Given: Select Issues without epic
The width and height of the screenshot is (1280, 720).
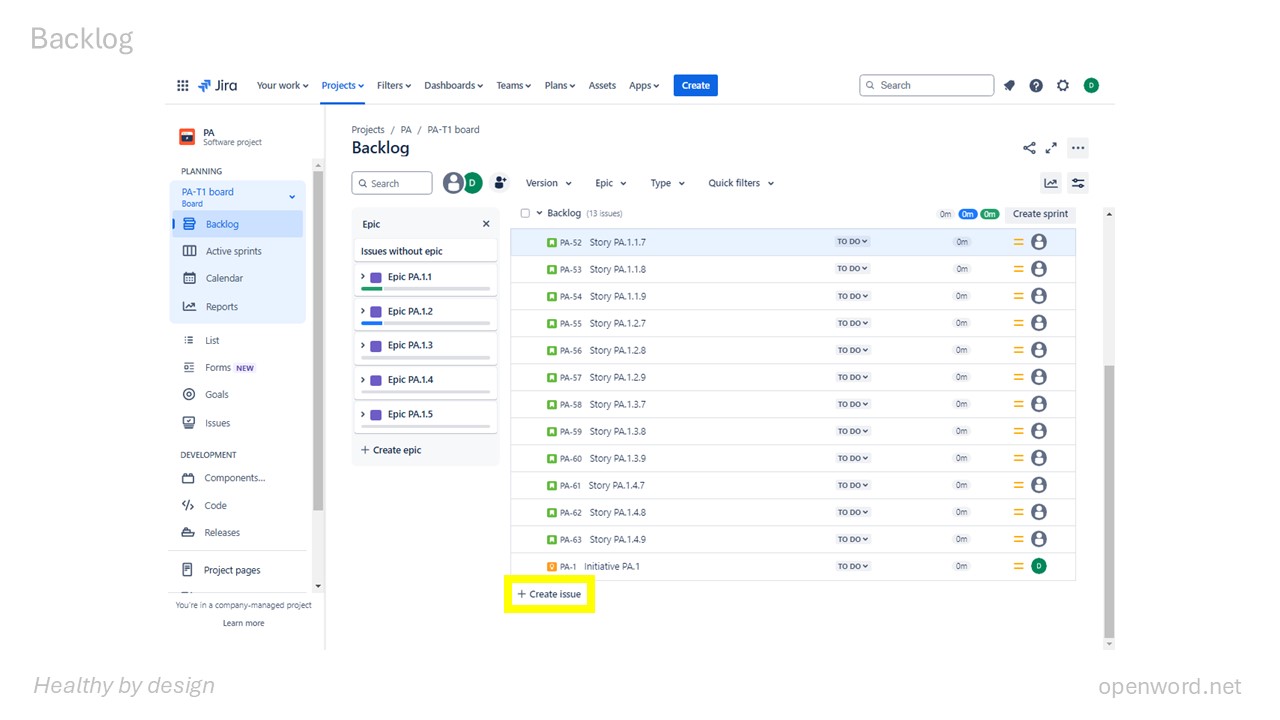Looking at the screenshot, I should [425, 251].
